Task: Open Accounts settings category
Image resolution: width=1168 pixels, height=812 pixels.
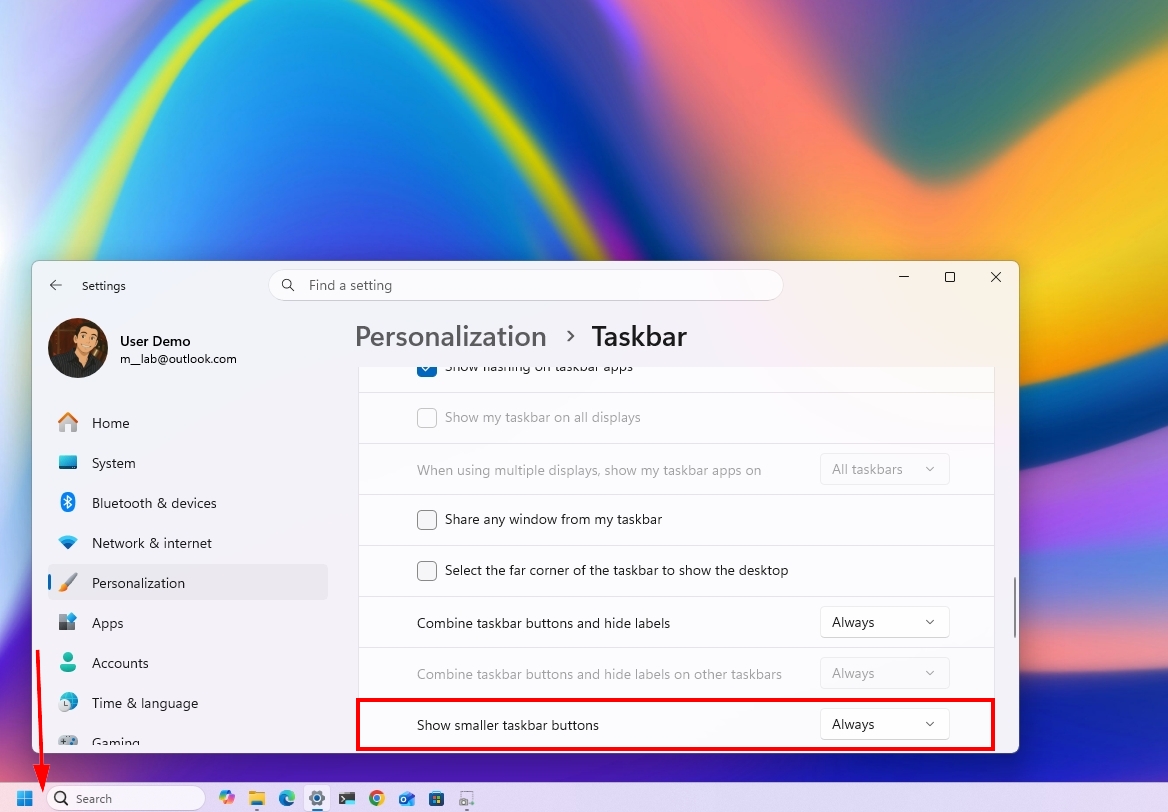Action: (188, 663)
